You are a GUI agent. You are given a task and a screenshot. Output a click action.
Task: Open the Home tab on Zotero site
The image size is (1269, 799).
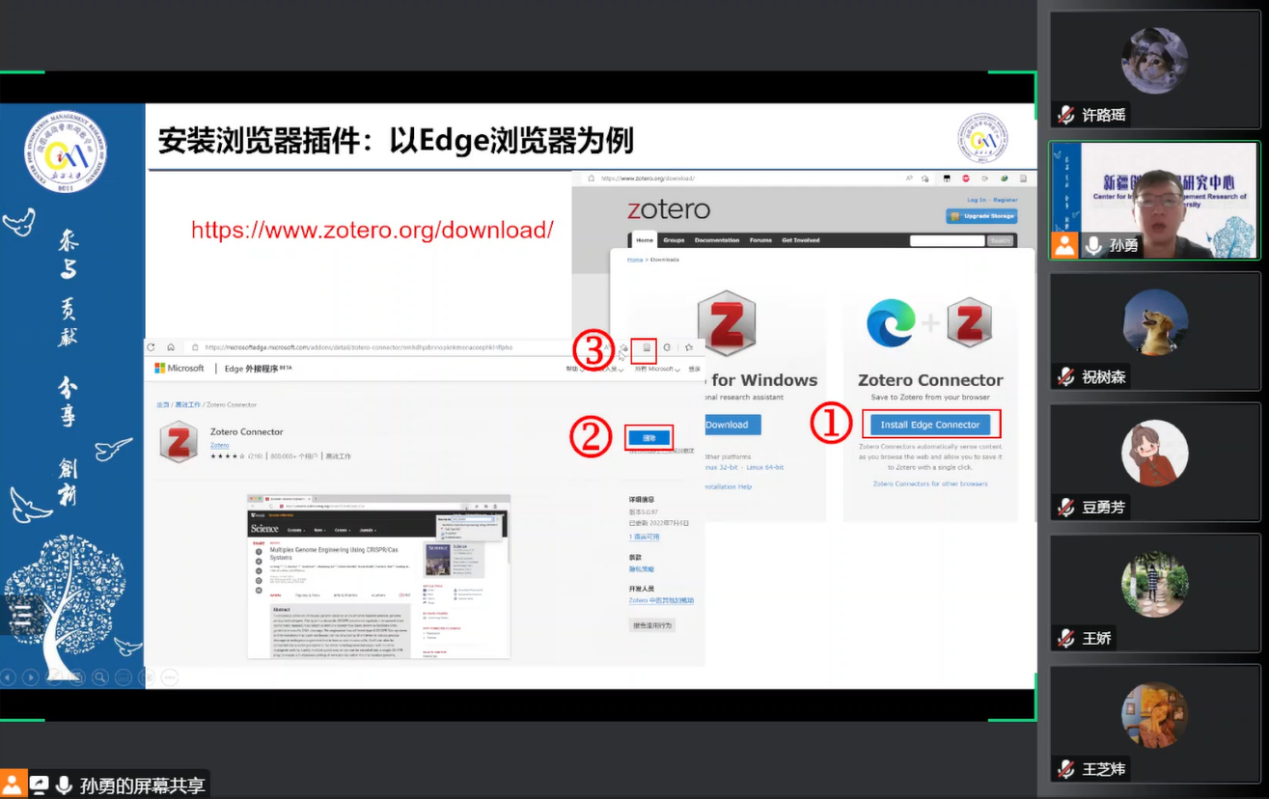pos(645,240)
